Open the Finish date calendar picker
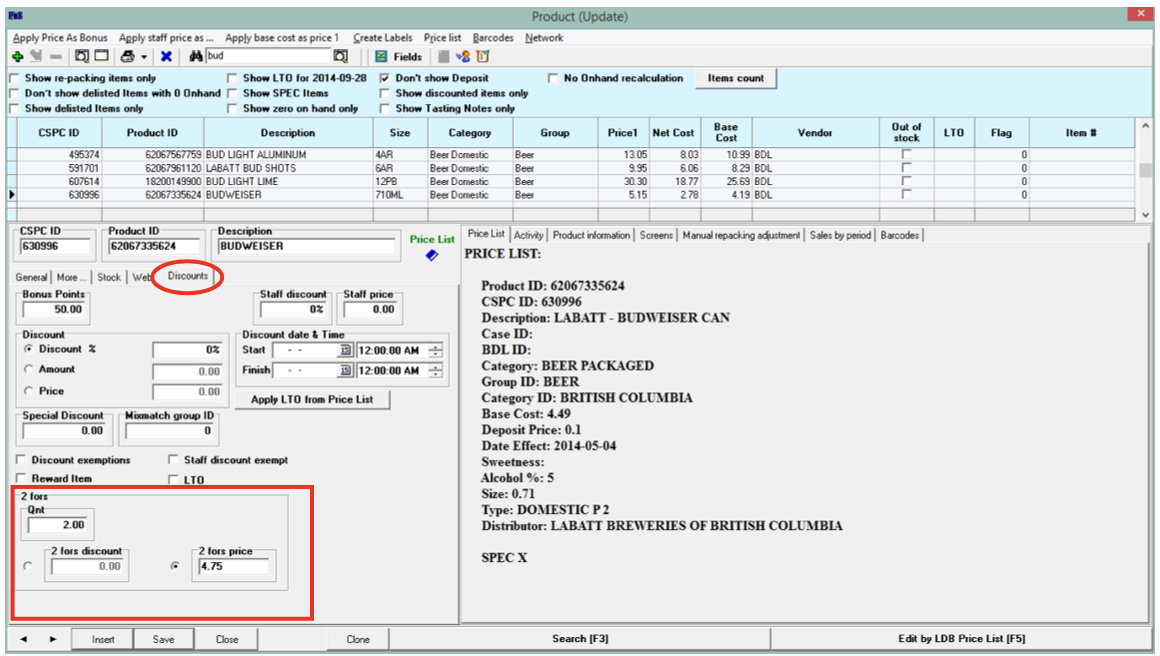The image size is (1160, 656). coord(345,370)
